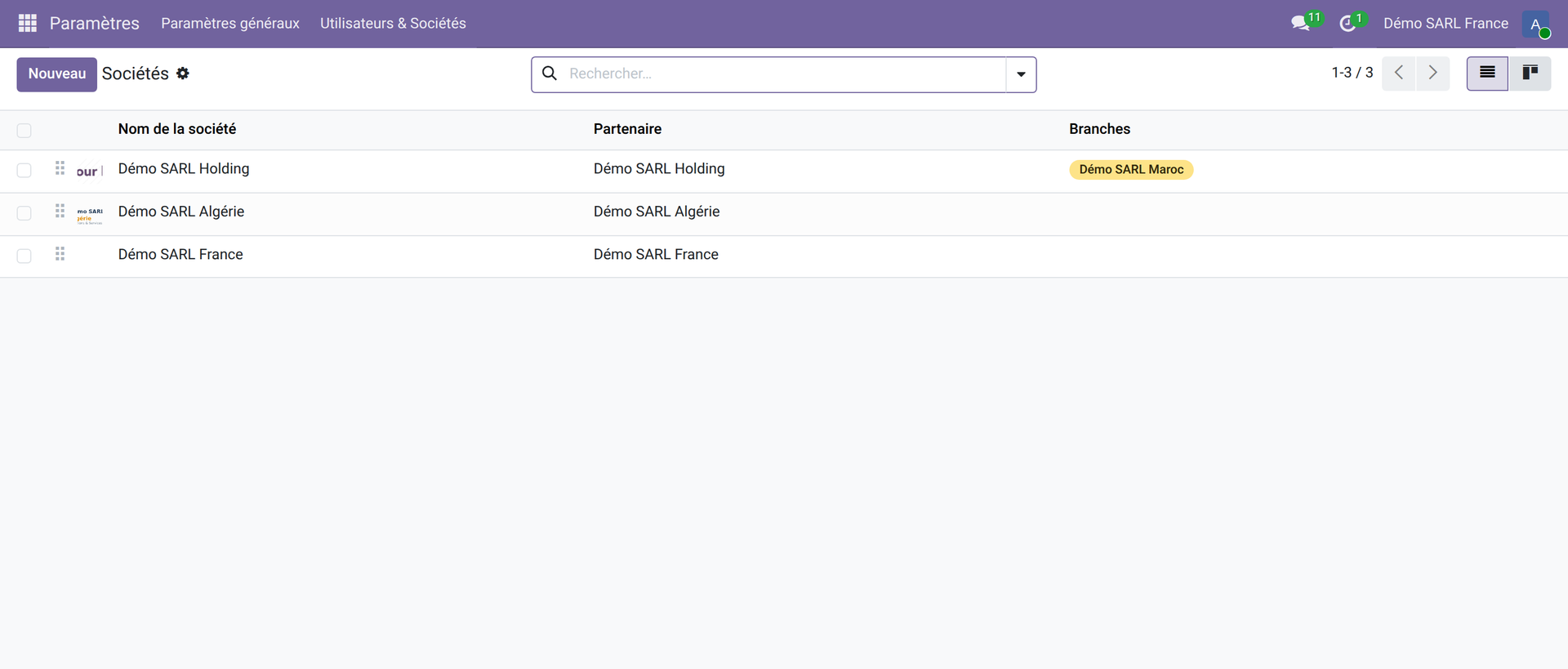Open the apps grid home menu
1568x669 pixels.
(x=28, y=23)
